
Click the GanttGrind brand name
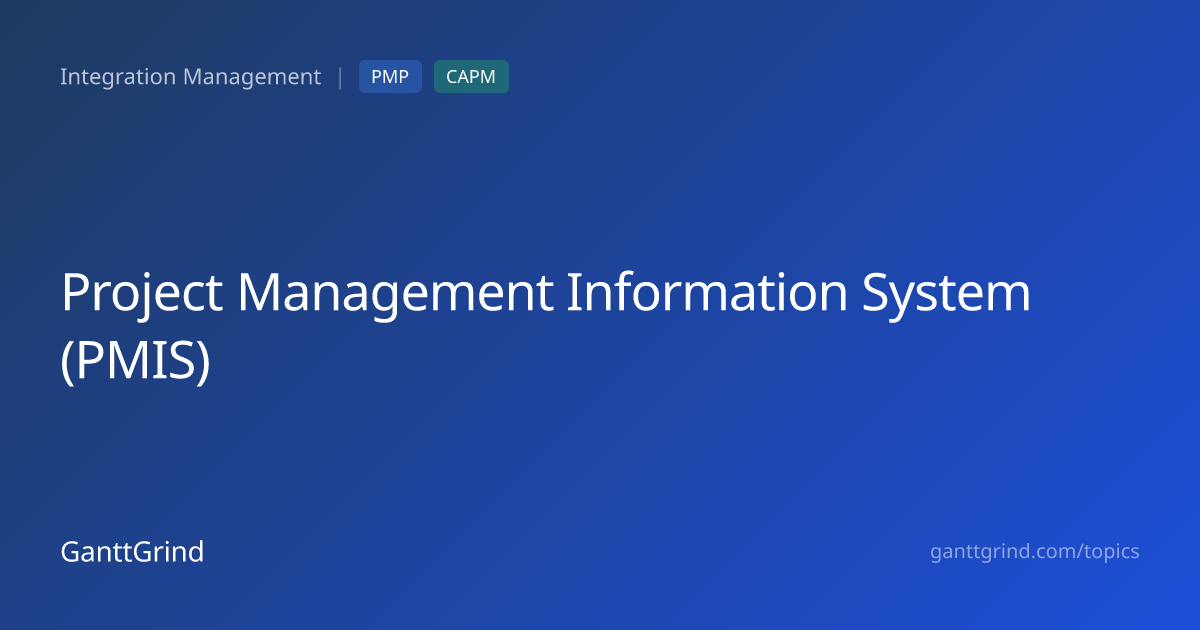(x=132, y=552)
